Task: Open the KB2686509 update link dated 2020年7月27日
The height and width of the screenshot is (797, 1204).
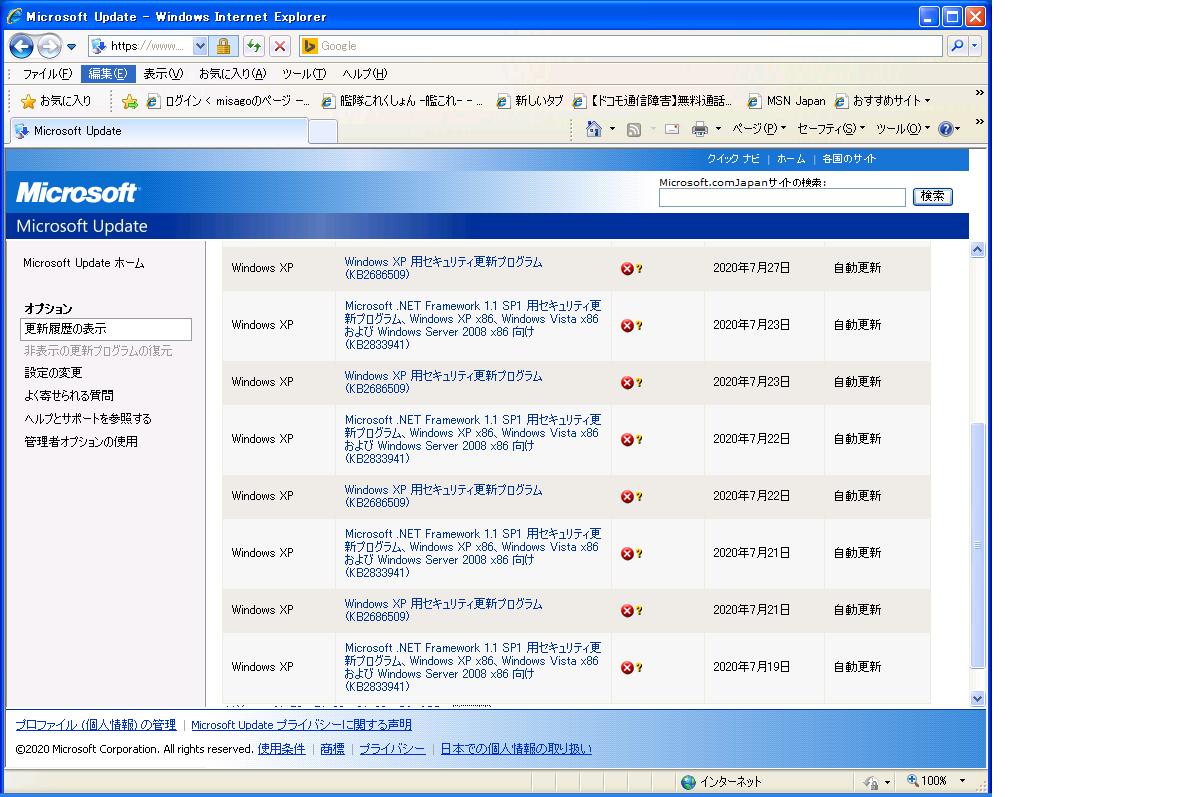Action: (443, 268)
